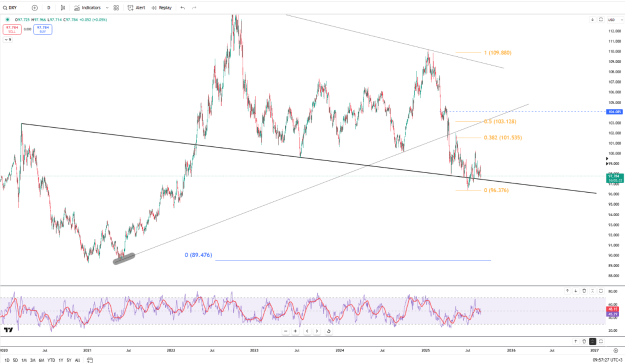Click the red SELL 97.784 button
This screenshot has height=363, width=625.
tap(12, 29)
